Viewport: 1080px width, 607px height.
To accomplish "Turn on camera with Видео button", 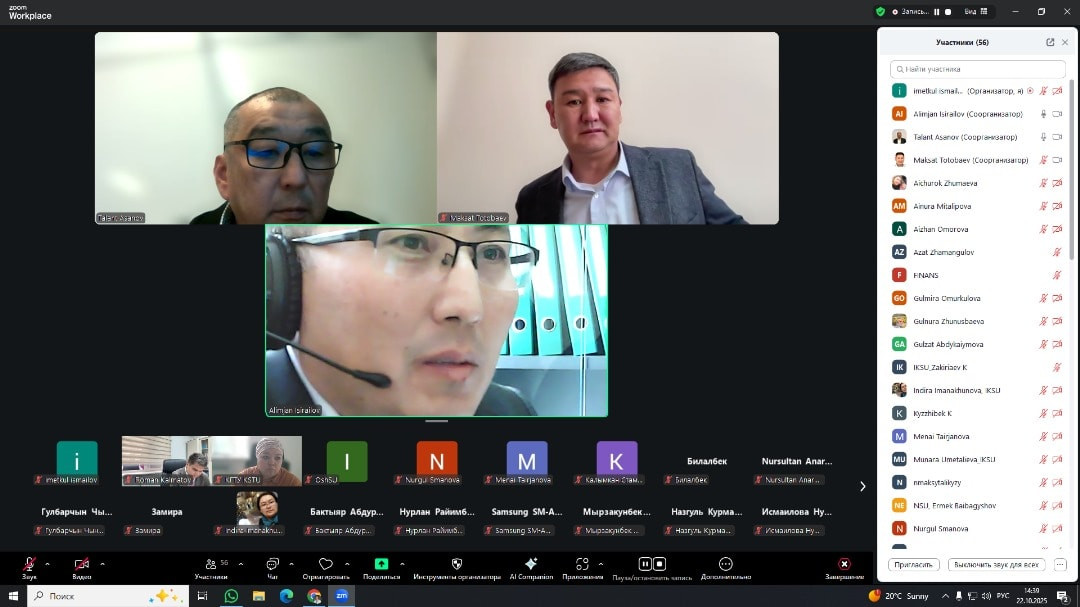I will point(82,566).
